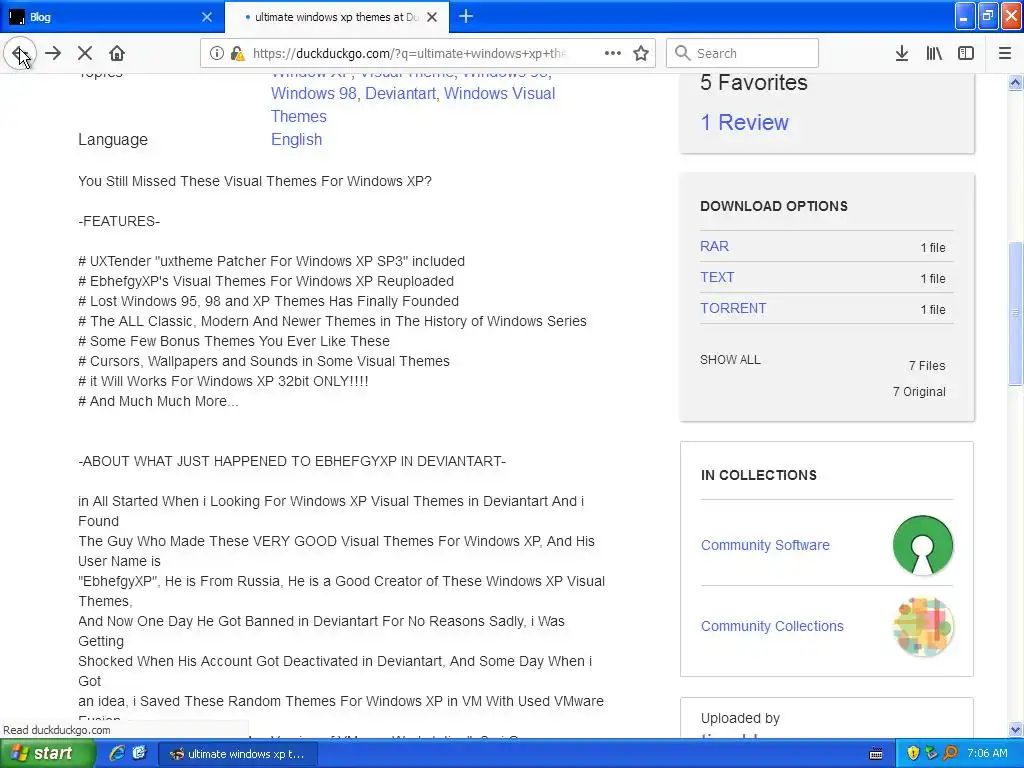The width and height of the screenshot is (1024, 768).
Task: Open the Windows 98 topic link
Action: (x=313, y=93)
